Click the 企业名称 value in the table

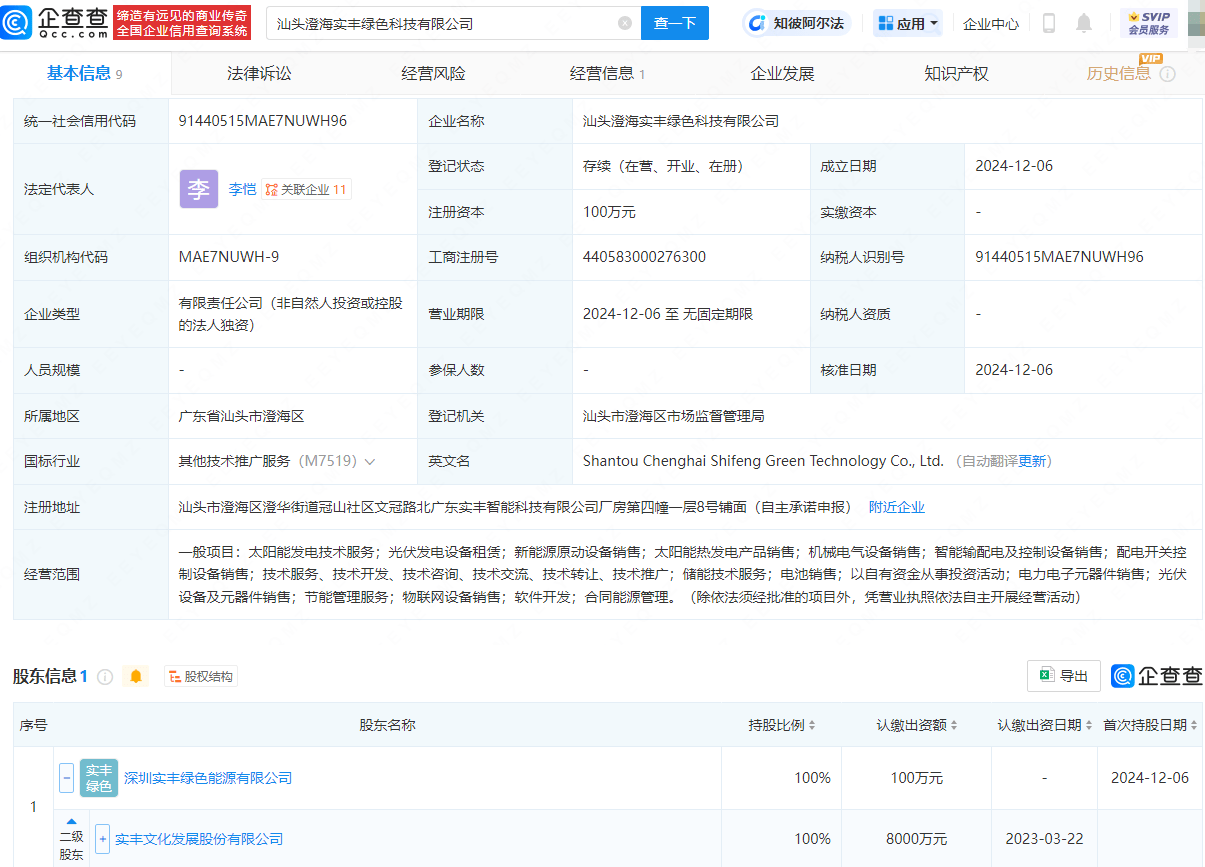[x=681, y=121]
